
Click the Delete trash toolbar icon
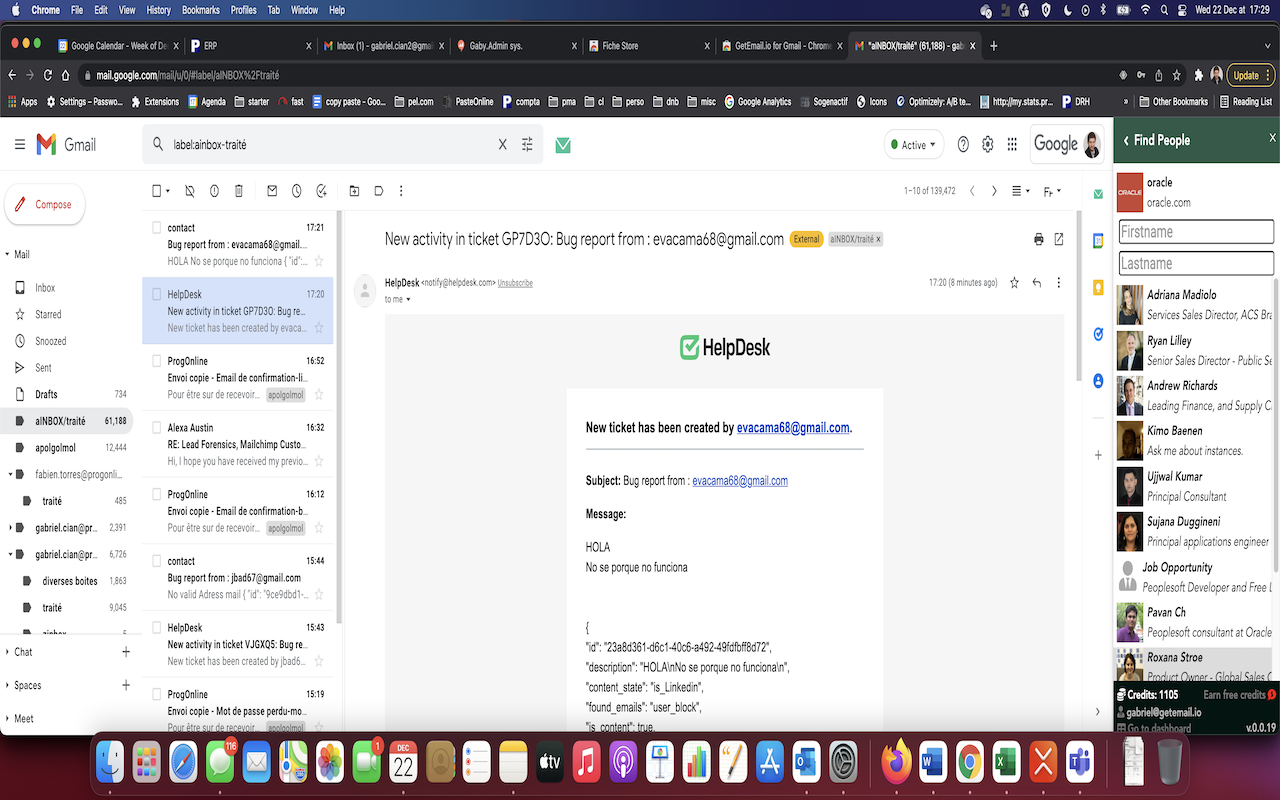point(239,191)
